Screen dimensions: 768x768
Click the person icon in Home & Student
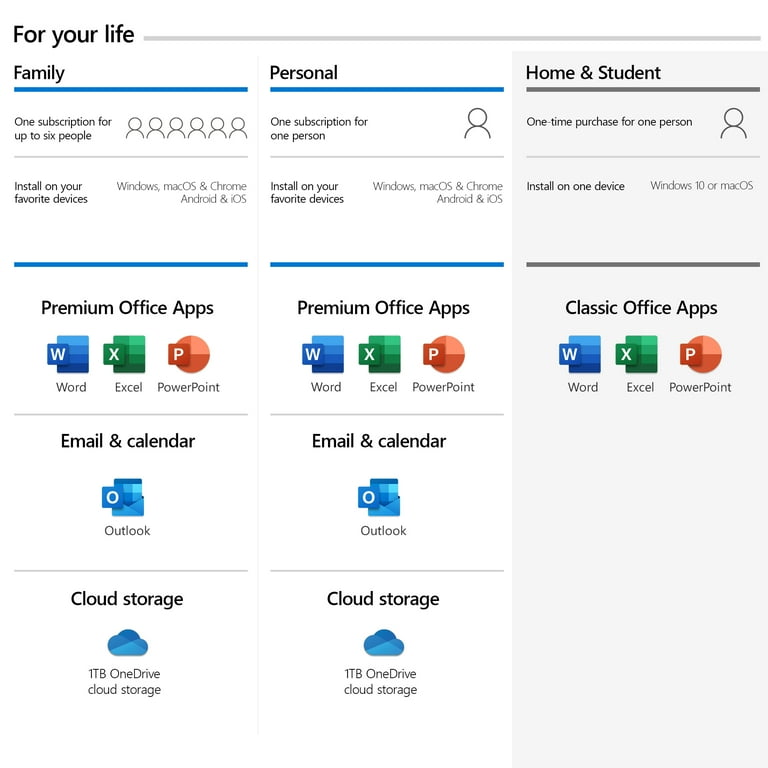coord(734,123)
